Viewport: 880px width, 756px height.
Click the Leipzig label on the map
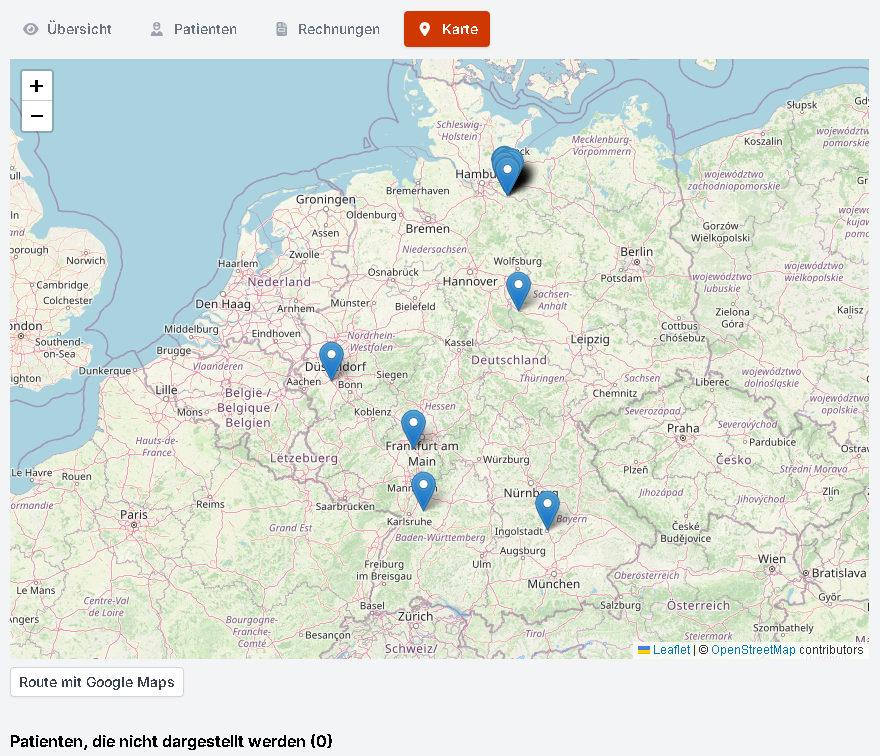point(590,339)
